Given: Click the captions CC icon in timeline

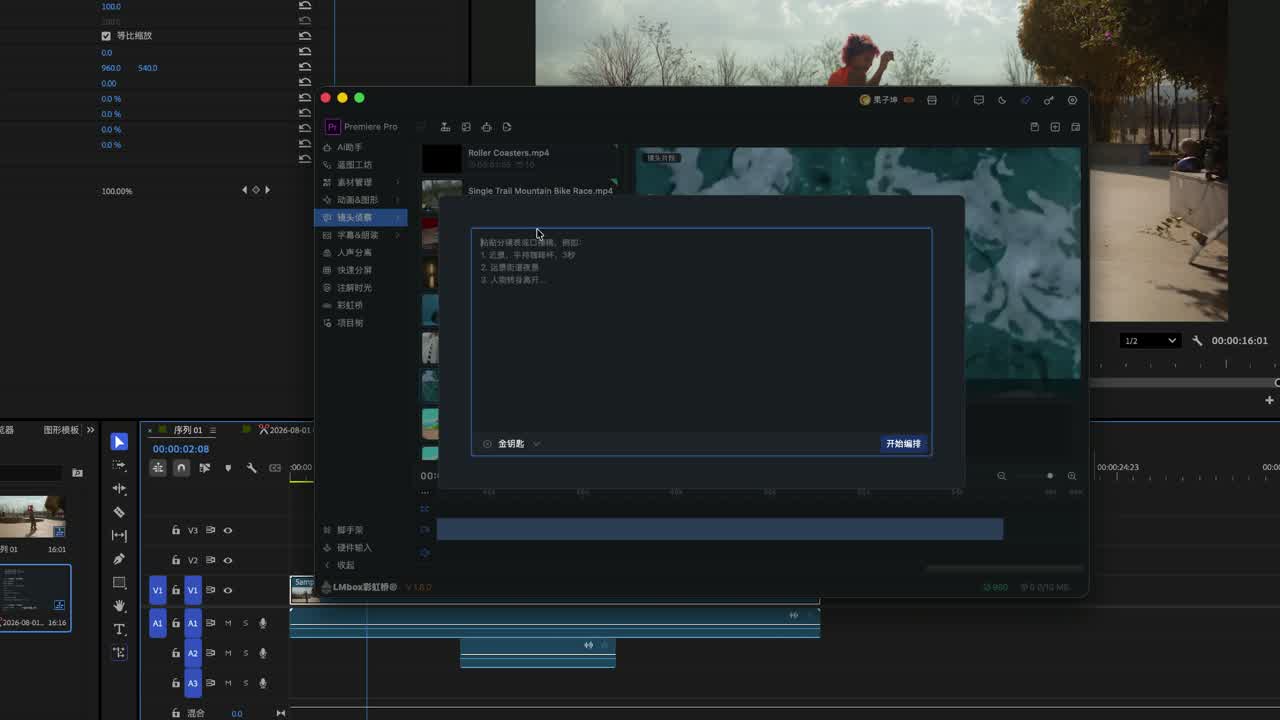Looking at the screenshot, I should [x=275, y=468].
